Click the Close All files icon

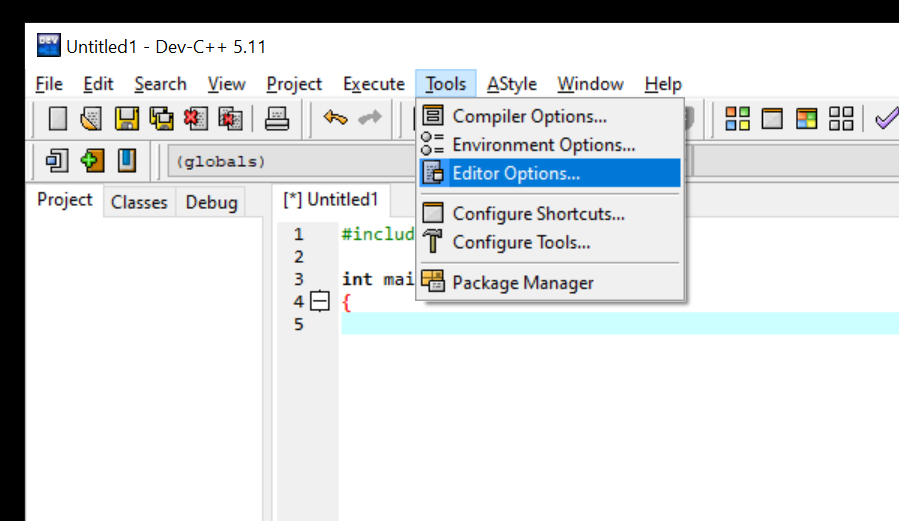pyautogui.click(x=230, y=119)
